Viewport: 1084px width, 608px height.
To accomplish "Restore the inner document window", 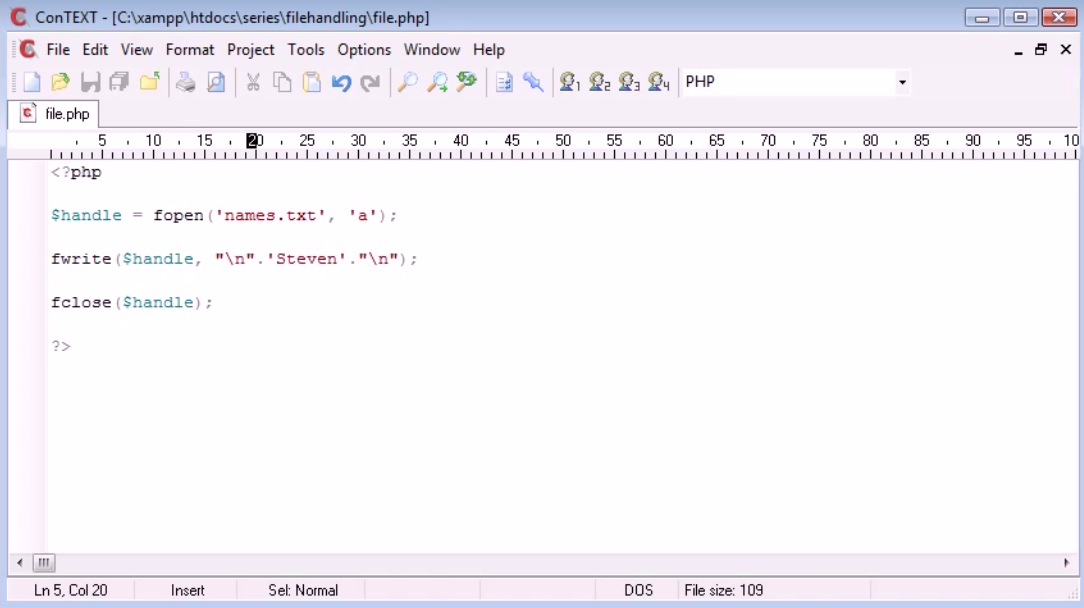I will point(1040,50).
